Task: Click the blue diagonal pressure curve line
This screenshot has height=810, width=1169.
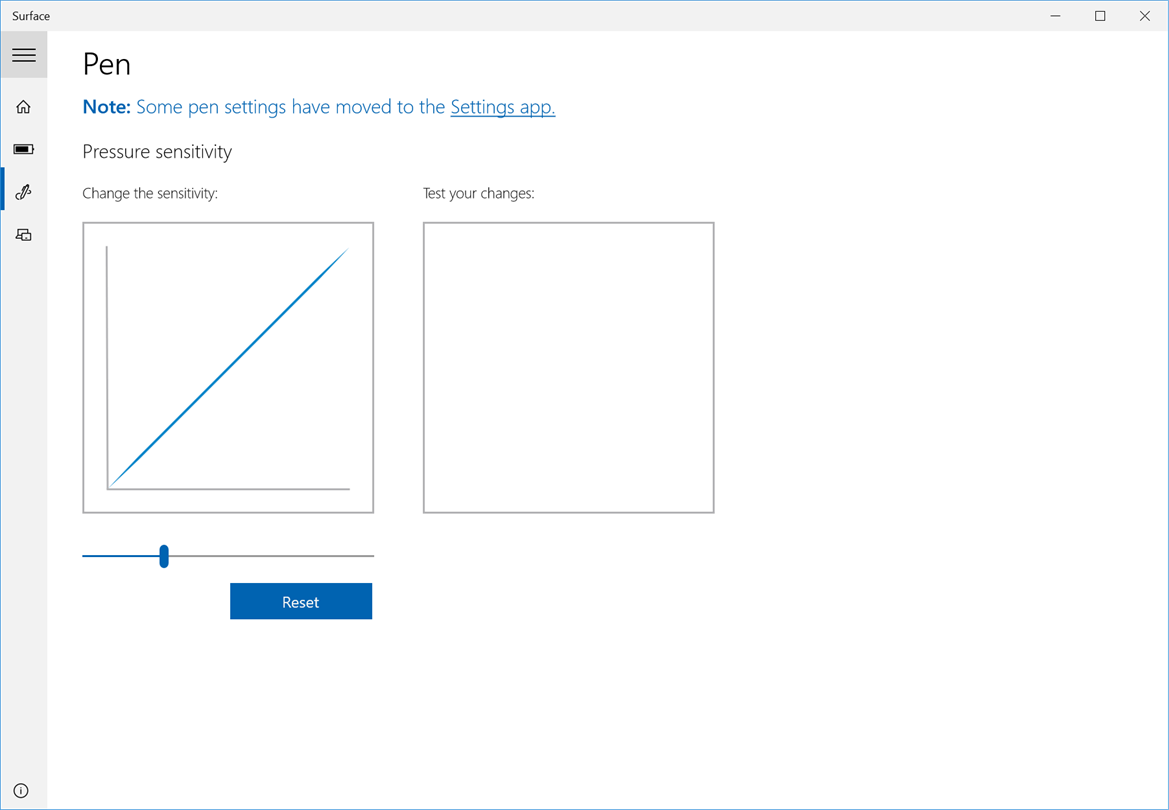Action: point(228,368)
